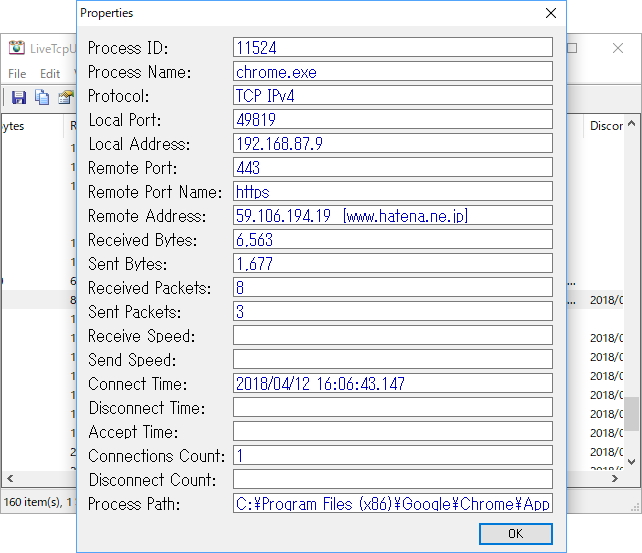This screenshot has width=642, height=553.
Task: Click the Received Bytes field 6,563
Action: coord(393,239)
